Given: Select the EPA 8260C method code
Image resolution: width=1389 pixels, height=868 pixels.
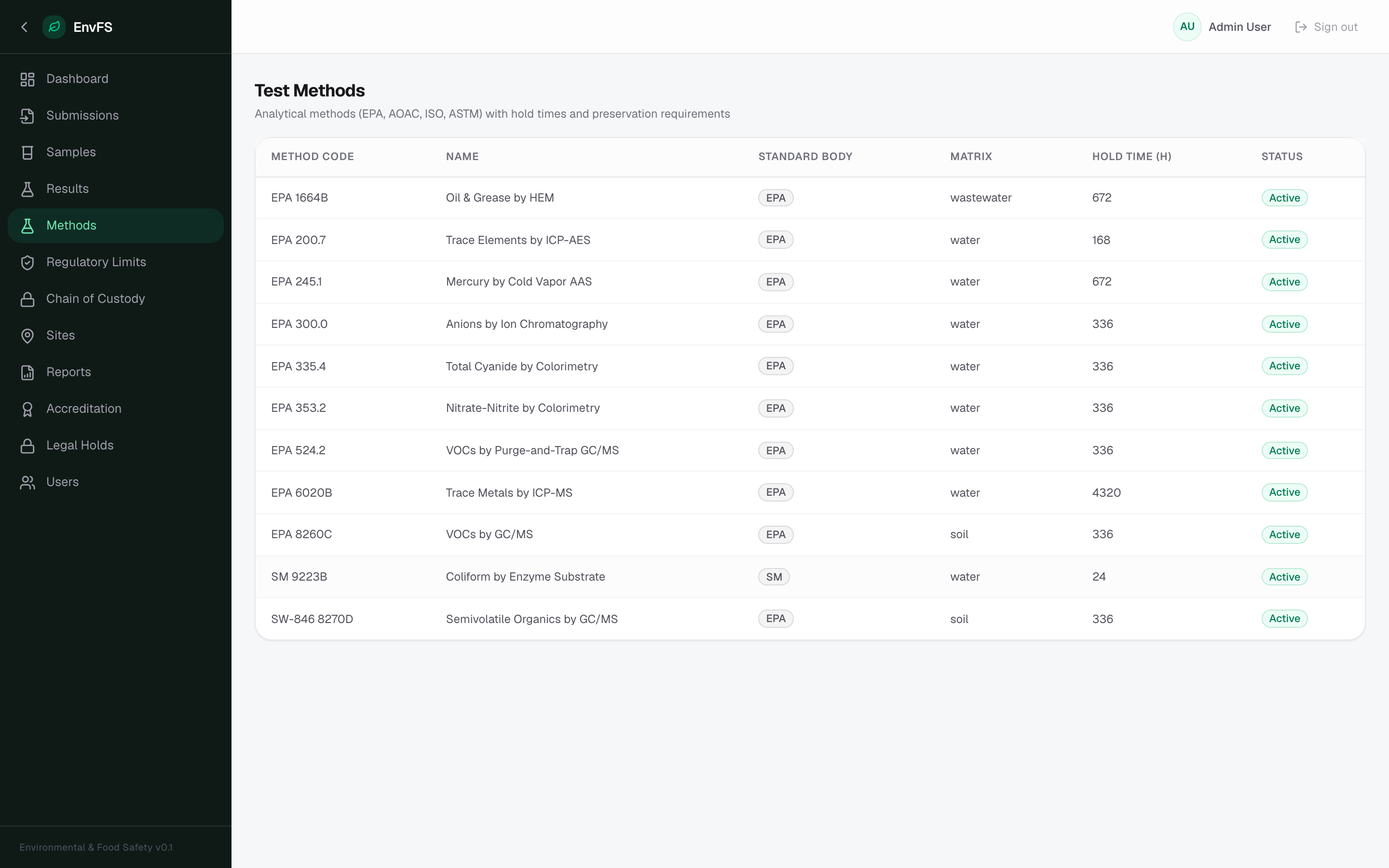Looking at the screenshot, I should pos(301,534).
